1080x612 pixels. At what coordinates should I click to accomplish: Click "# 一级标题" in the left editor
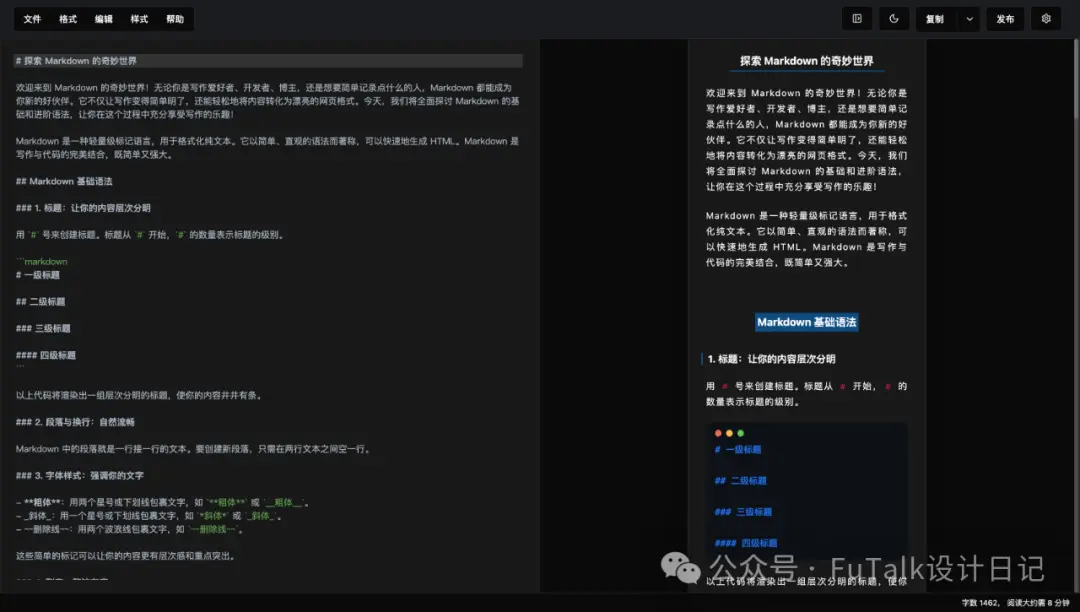pos(38,275)
